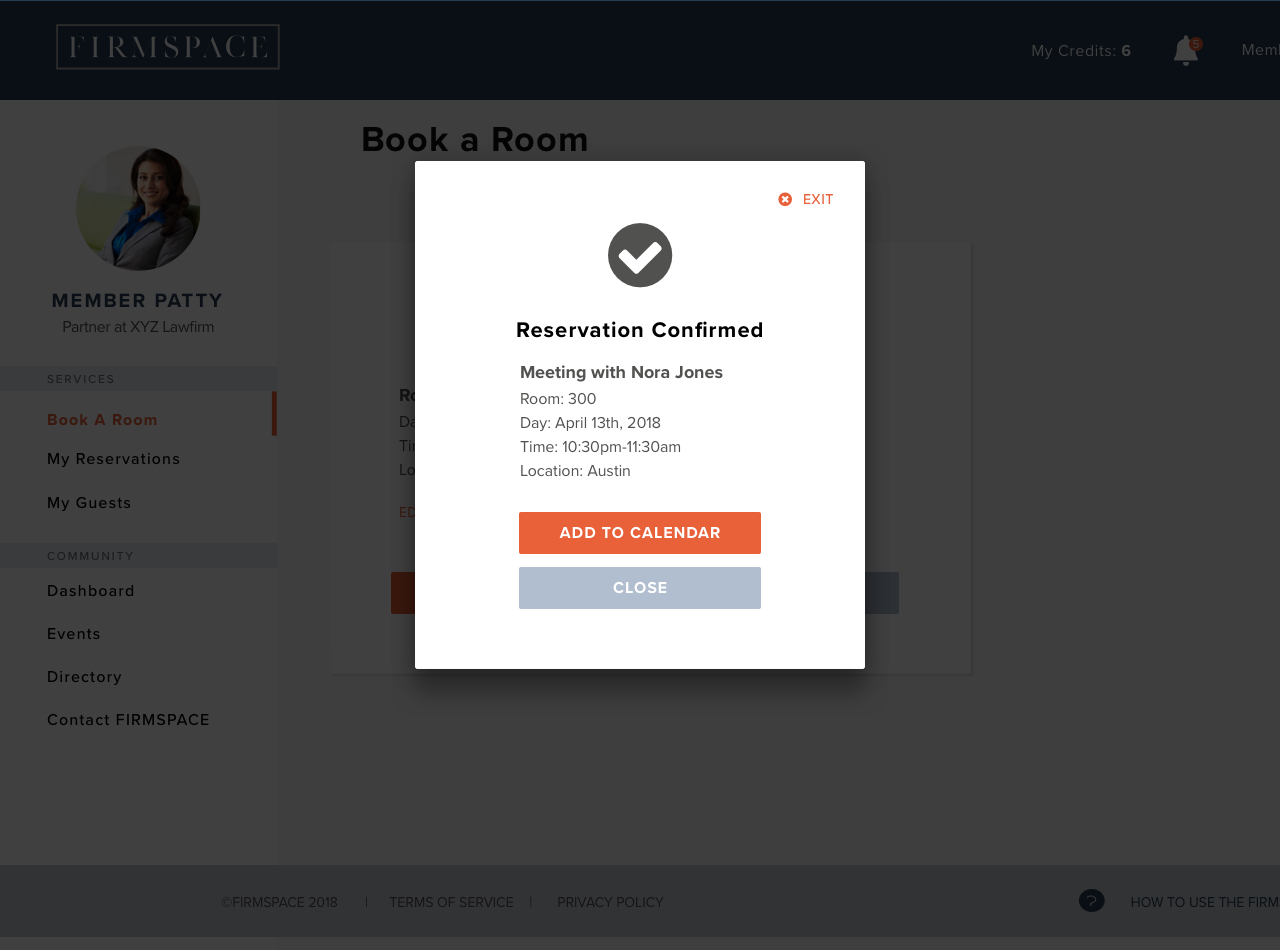Click the notification badge count
Screen dimensions: 1280x950
(x=1196, y=44)
